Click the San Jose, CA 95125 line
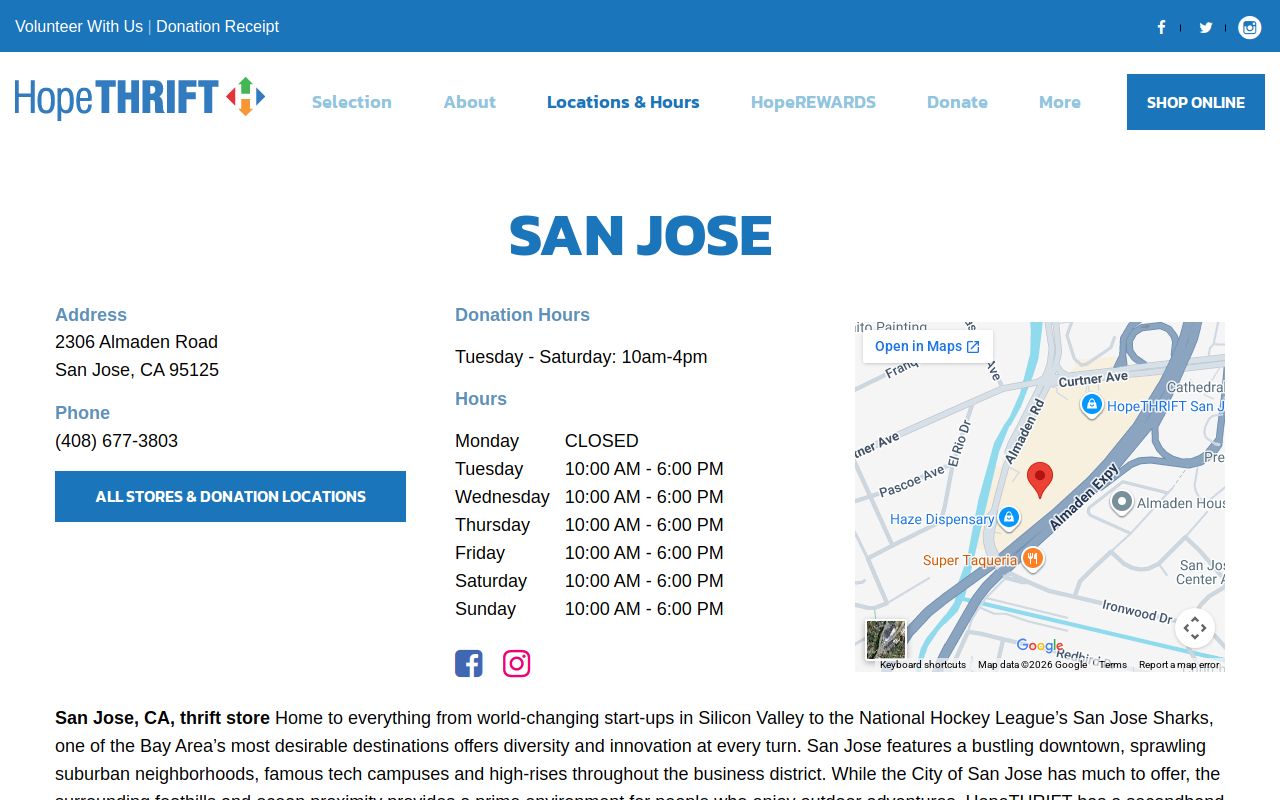 click(137, 370)
